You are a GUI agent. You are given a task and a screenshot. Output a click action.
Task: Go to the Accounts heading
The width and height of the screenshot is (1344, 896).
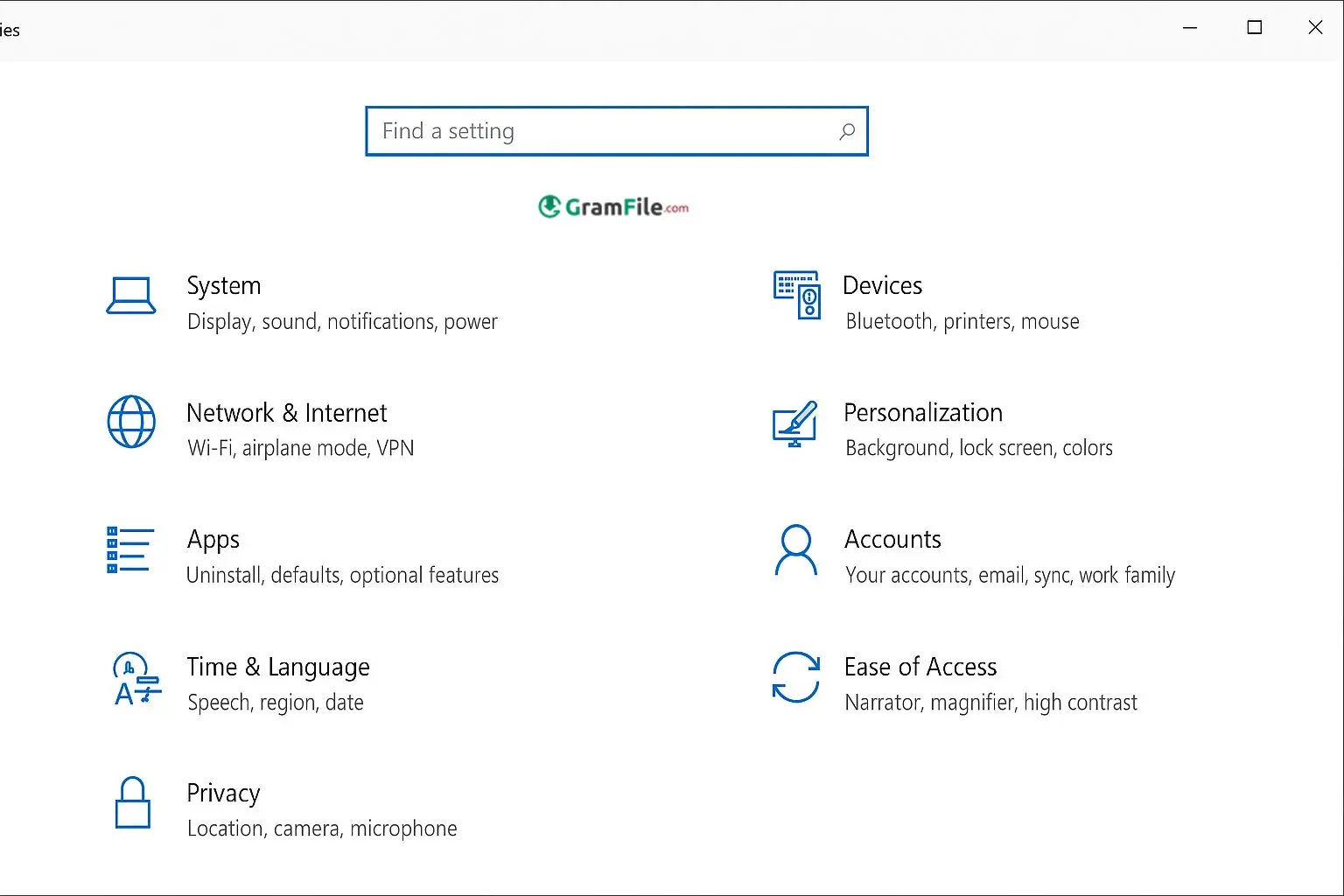coord(892,540)
